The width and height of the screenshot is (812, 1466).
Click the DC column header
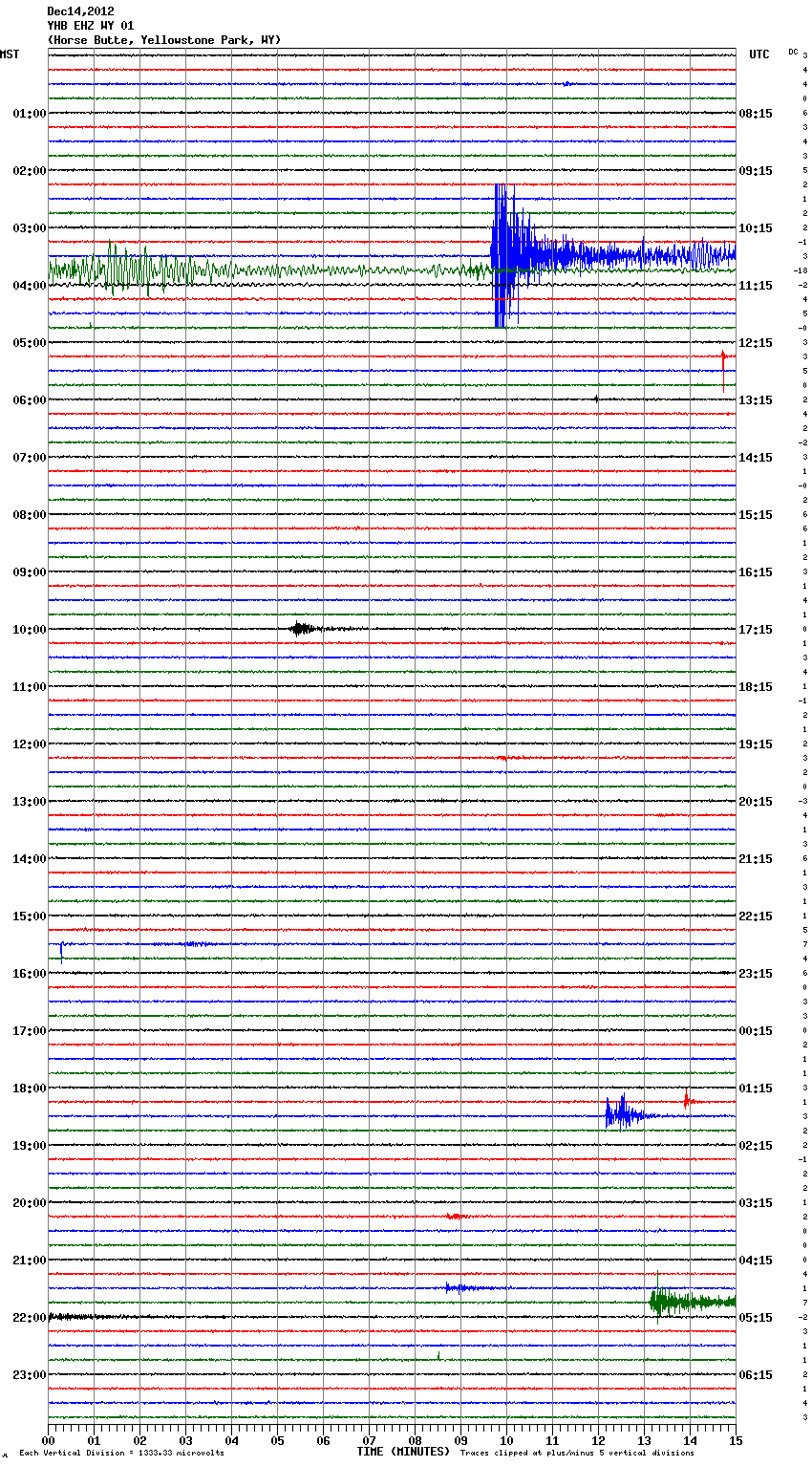[793, 52]
